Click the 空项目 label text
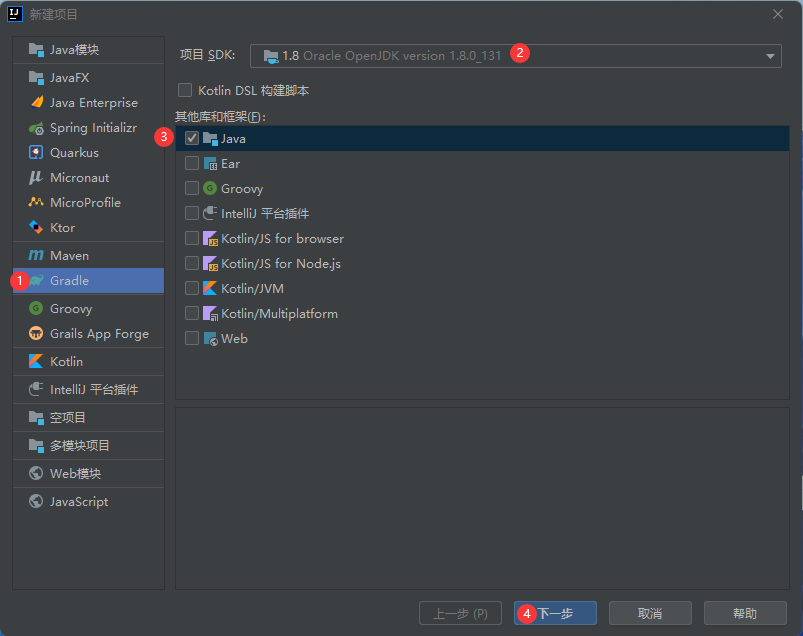Viewport: 803px width, 636px height. point(68,417)
